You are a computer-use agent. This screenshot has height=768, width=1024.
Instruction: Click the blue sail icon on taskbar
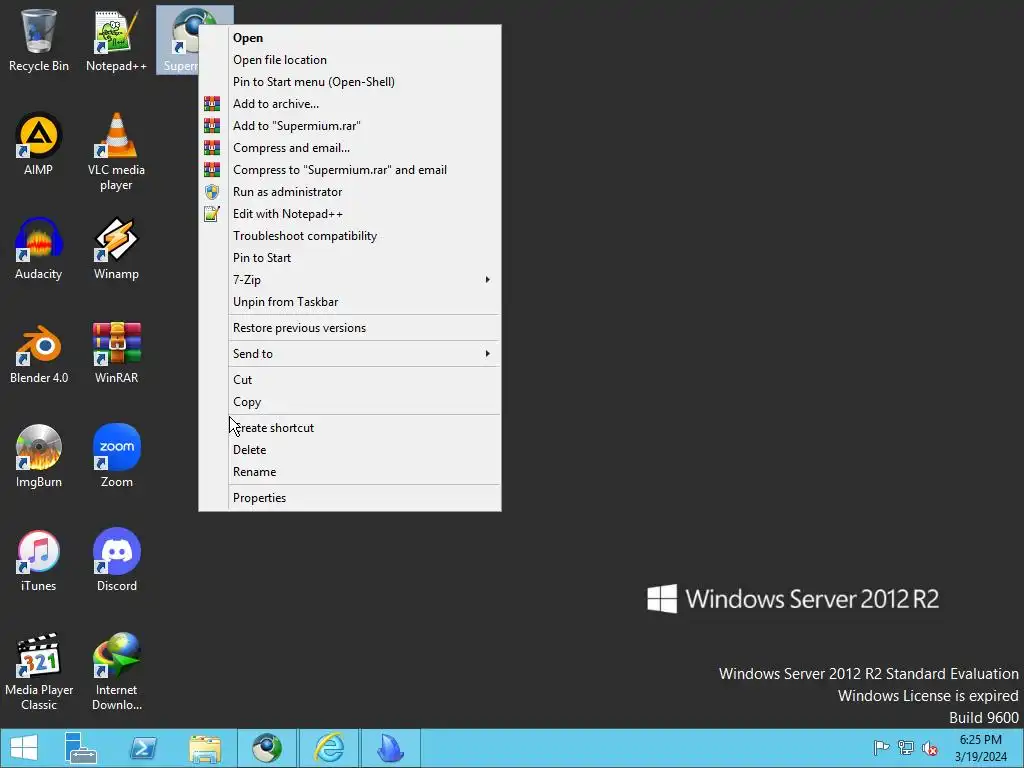pos(391,748)
